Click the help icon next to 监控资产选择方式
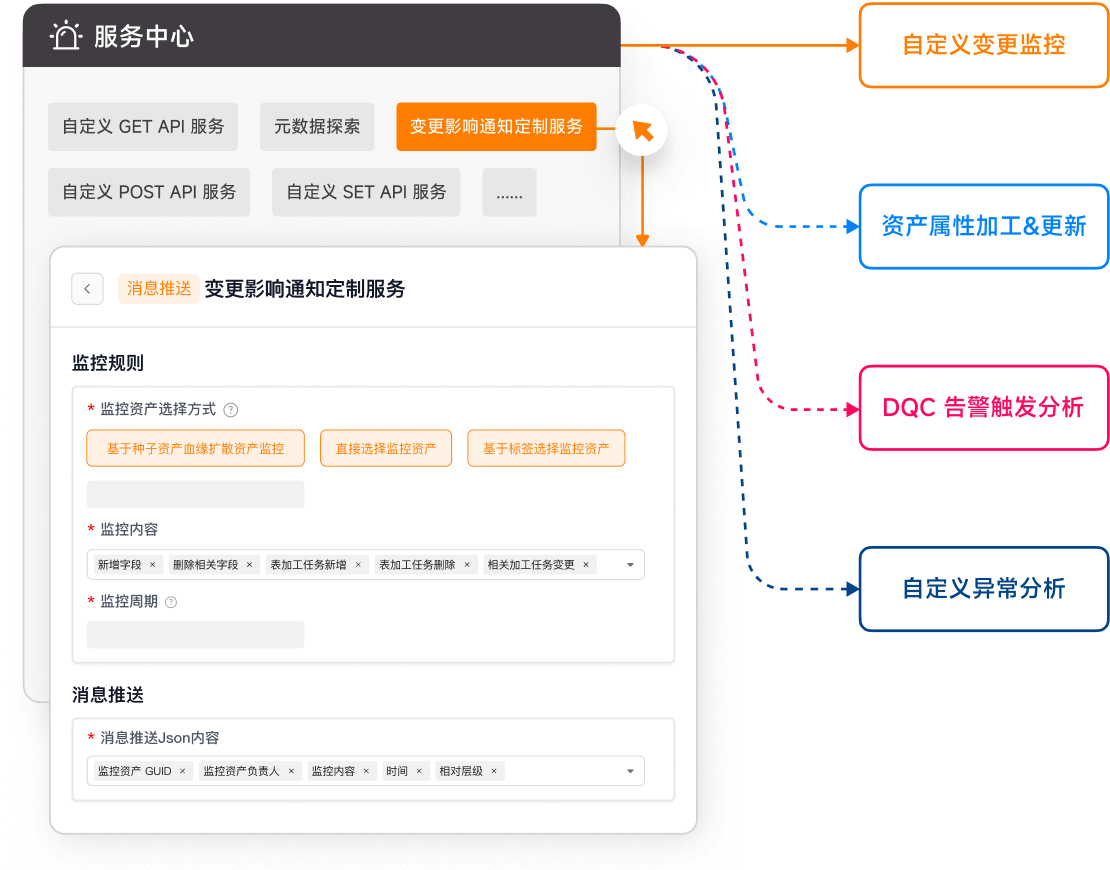Screen dimensions: 1110x870 pos(231,410)
